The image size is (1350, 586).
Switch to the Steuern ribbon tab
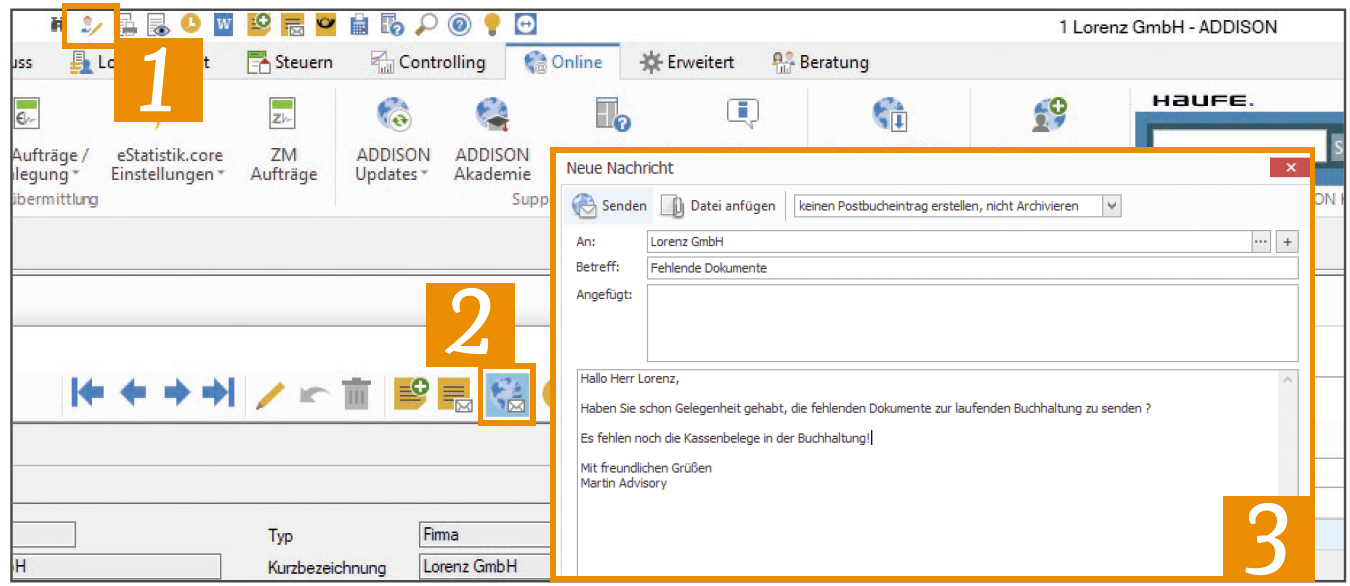tap(290, 62)
